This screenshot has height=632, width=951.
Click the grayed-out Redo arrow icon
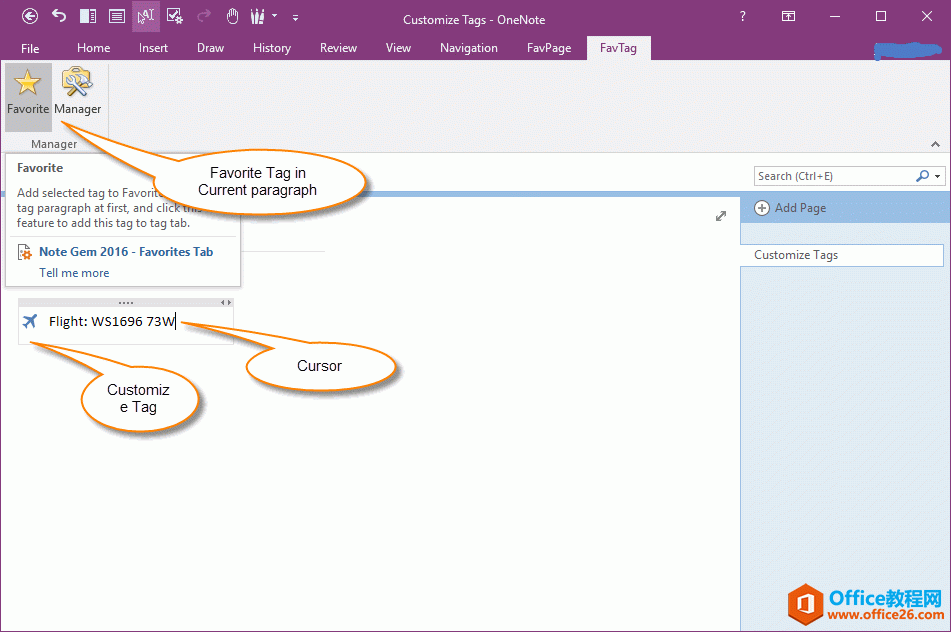pos(203,16)
